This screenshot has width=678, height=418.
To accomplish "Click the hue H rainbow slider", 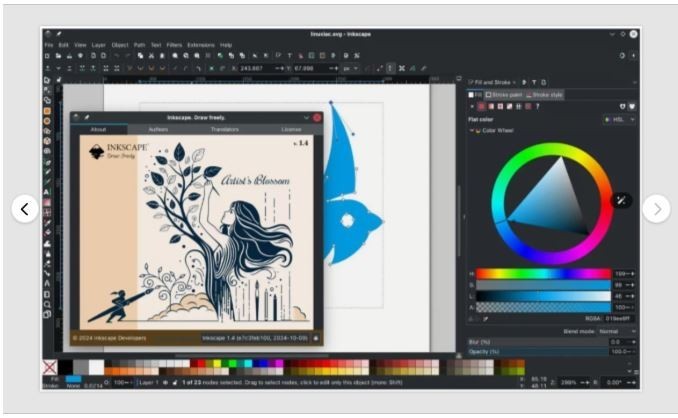I will coord(544,274).
